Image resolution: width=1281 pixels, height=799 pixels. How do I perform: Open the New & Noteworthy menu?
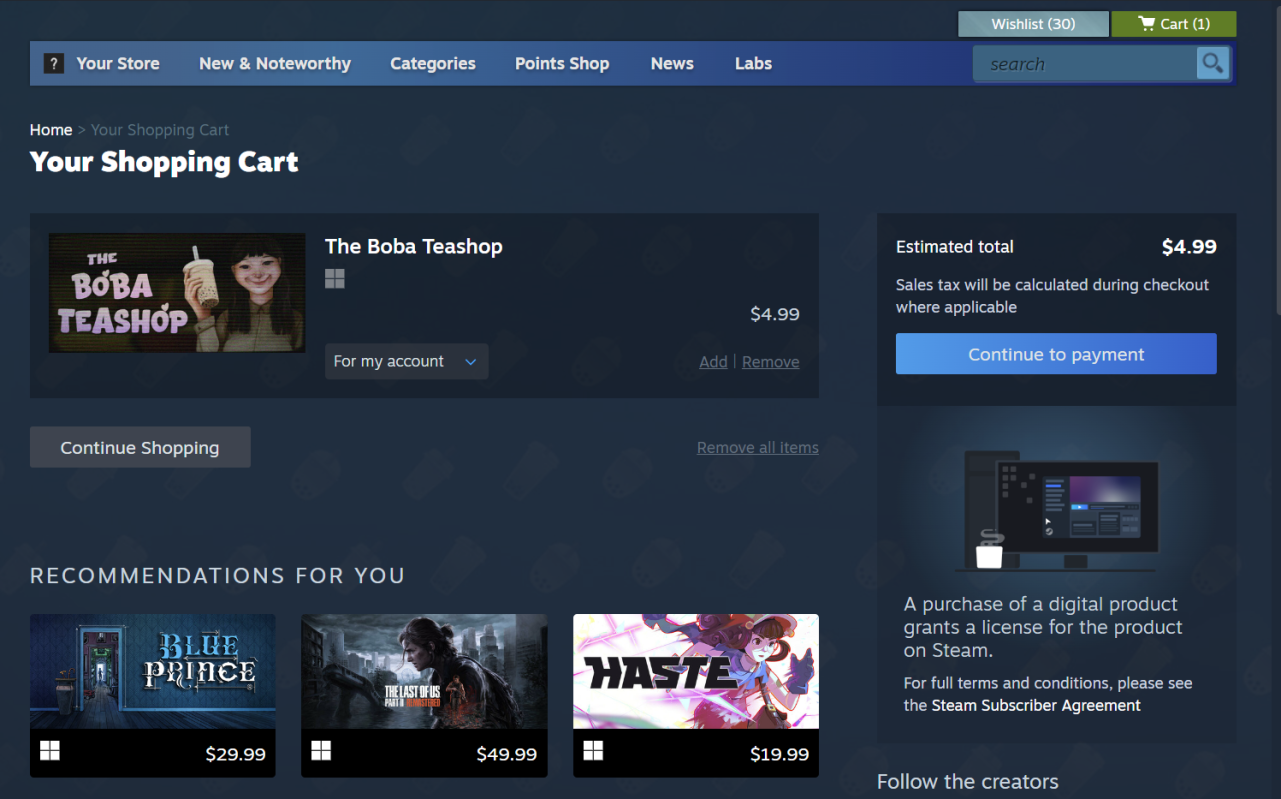(x=275, y=64)
